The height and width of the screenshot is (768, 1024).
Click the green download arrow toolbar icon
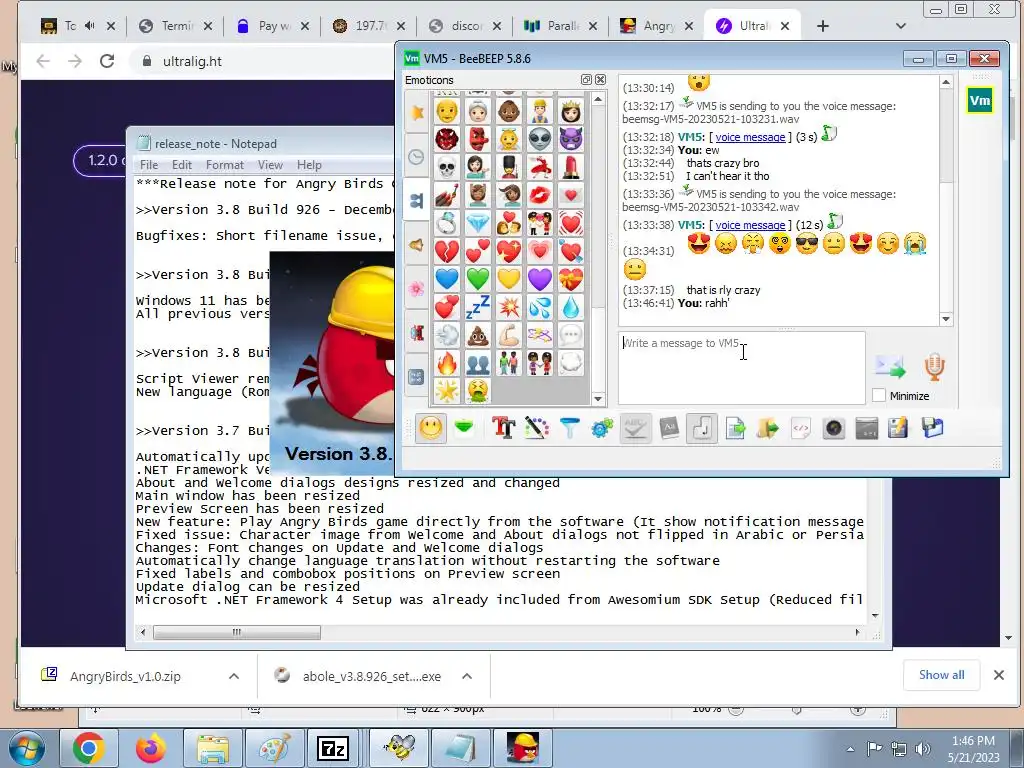point(464,428)
